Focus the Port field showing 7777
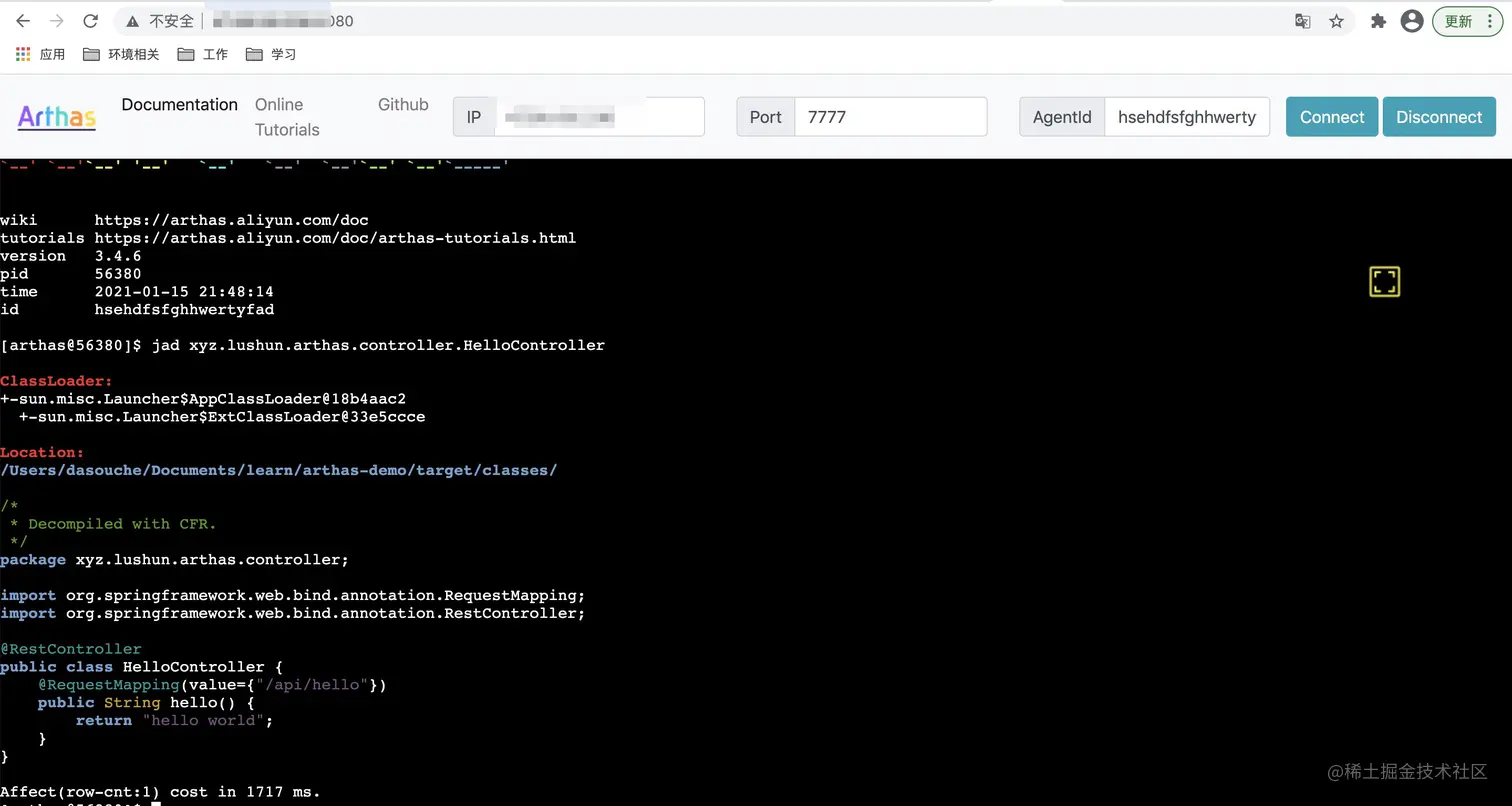 (x=890, y=117)
